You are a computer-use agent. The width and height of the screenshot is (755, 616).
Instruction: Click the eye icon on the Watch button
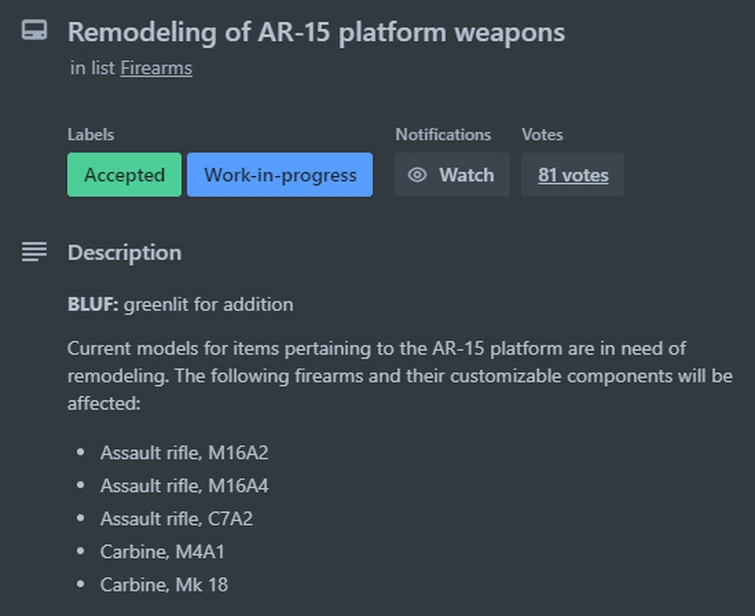(418, 175)
